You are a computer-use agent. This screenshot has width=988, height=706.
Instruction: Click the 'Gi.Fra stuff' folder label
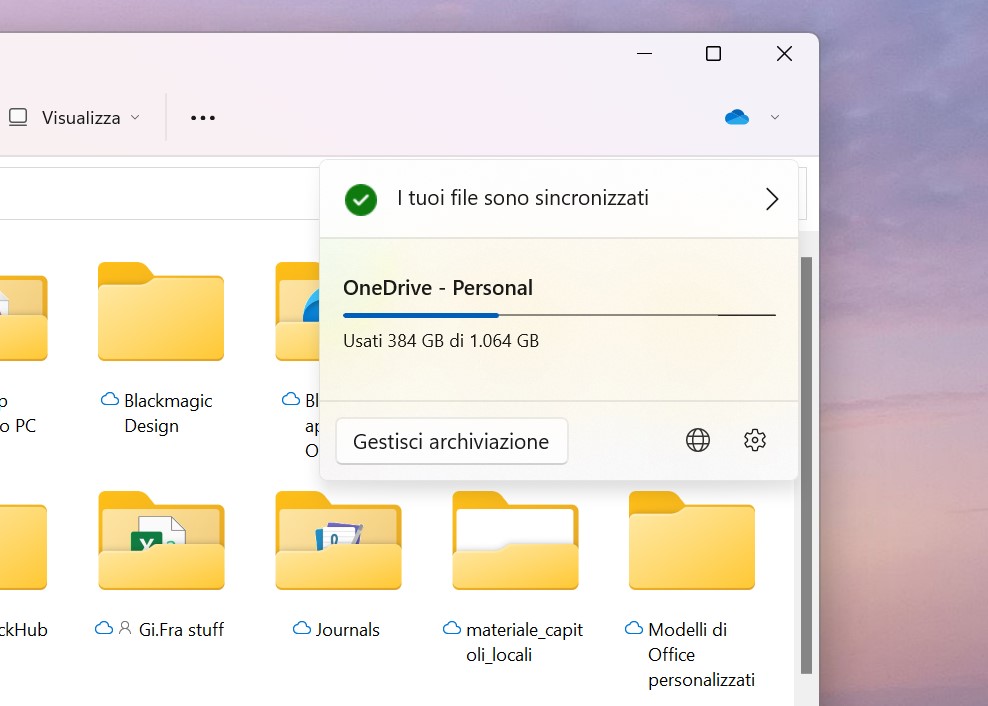[x=181, y=629]
